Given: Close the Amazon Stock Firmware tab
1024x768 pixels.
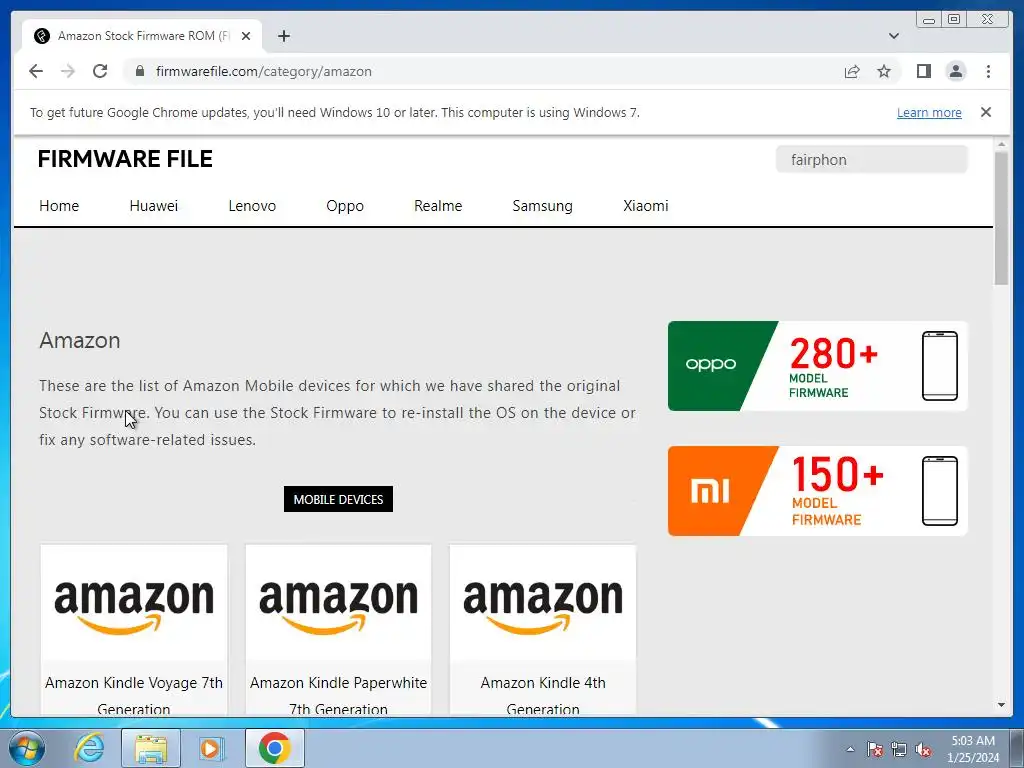Looking at the screenshot, I should click(246, 36).
